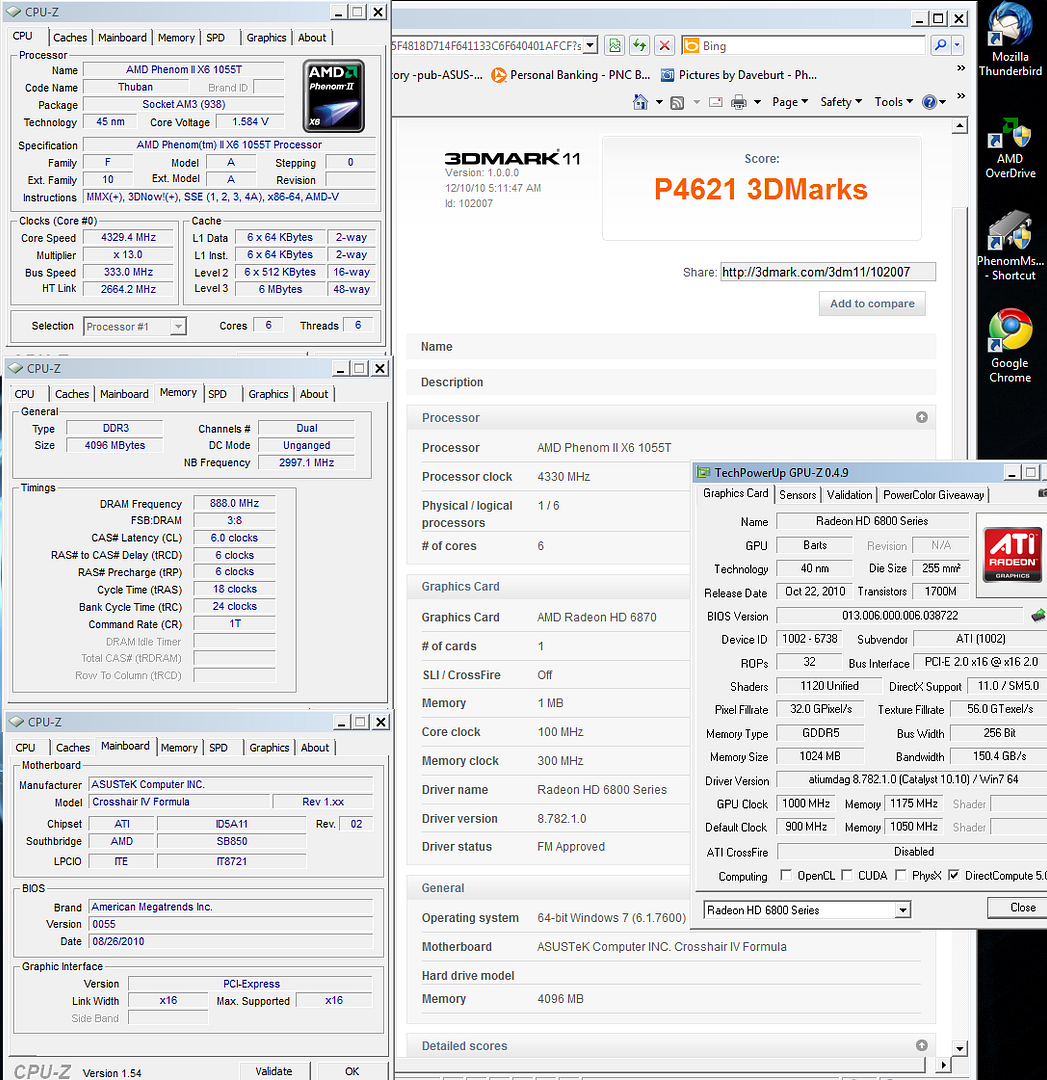The width and height of the screenshot is (1047, 1080).
Task: Click the P4621 3DMarks score text
Action: pyautogui.click(x=760, y=189)
